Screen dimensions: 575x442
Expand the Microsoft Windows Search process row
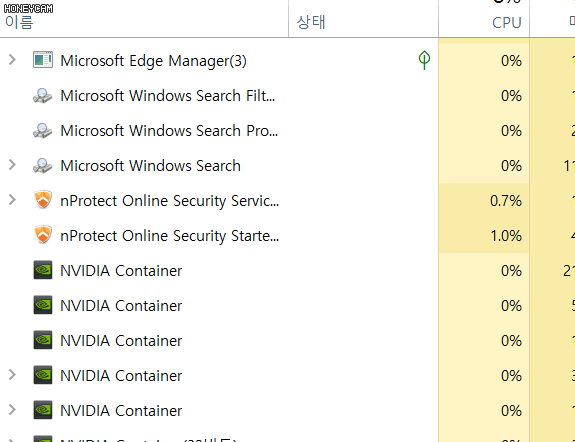pos(12,165)
